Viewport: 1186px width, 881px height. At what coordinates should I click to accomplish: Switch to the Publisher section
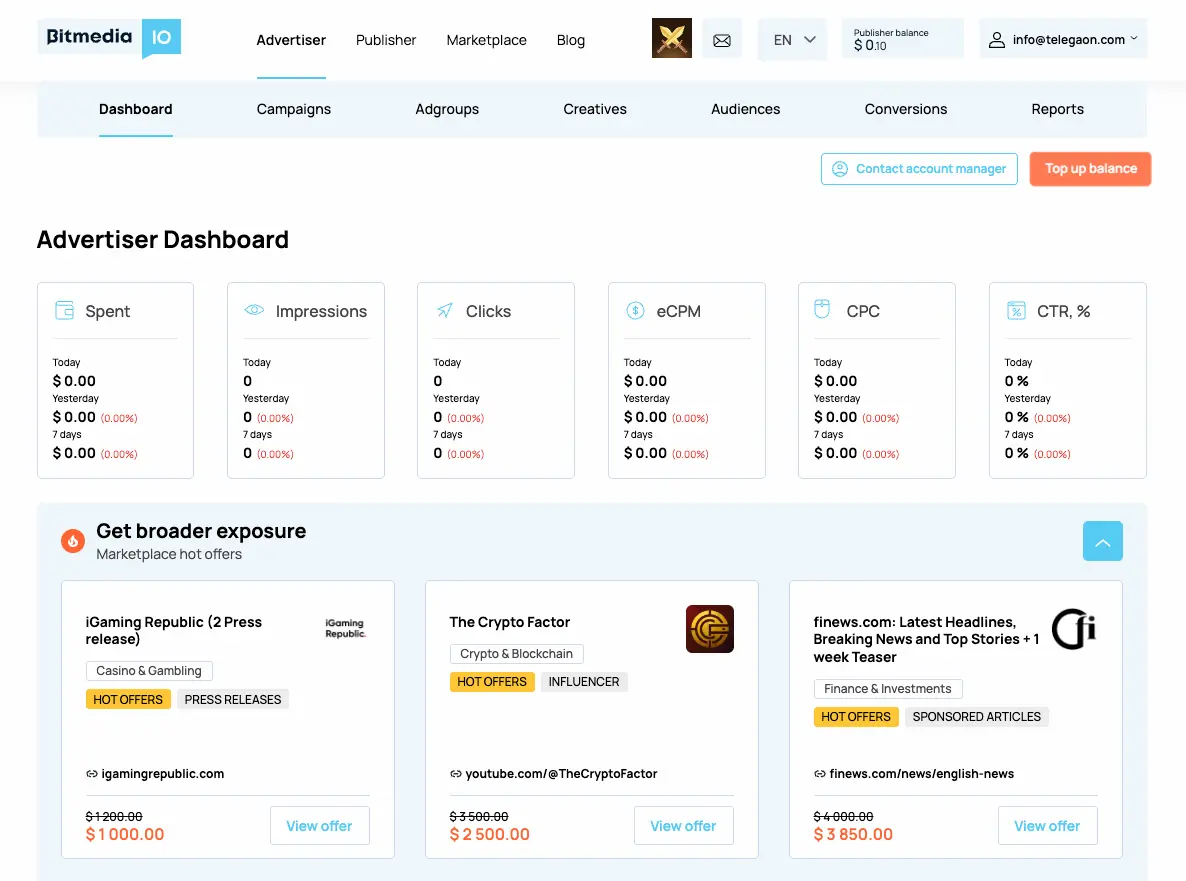(386, 40)
